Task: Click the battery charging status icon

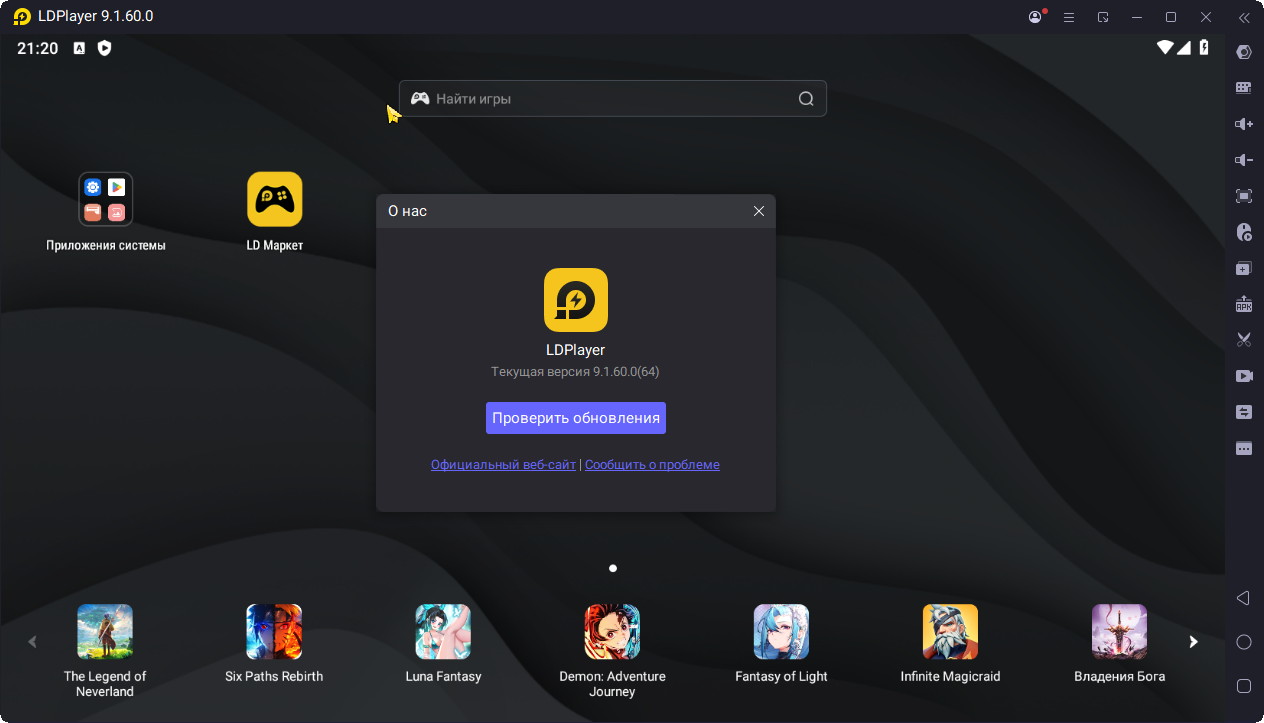Action: coord(1204,47)
